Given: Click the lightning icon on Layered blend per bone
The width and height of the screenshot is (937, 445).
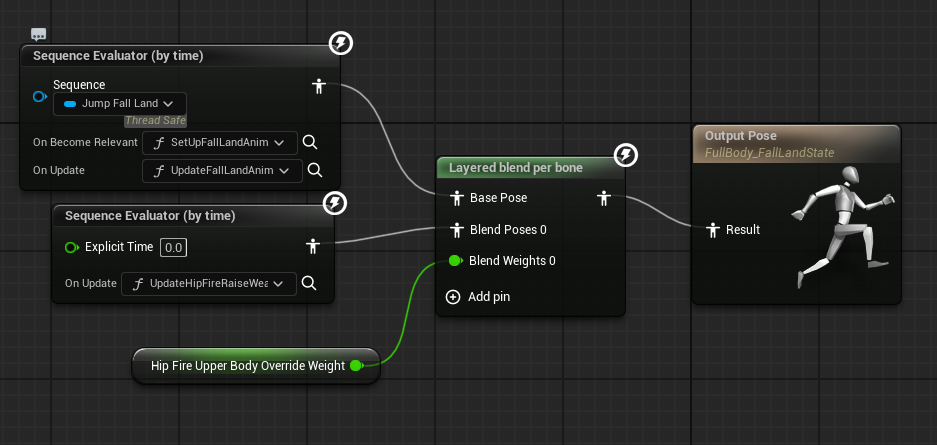Looking at the screenshot, I should click(x=625, y=155).
